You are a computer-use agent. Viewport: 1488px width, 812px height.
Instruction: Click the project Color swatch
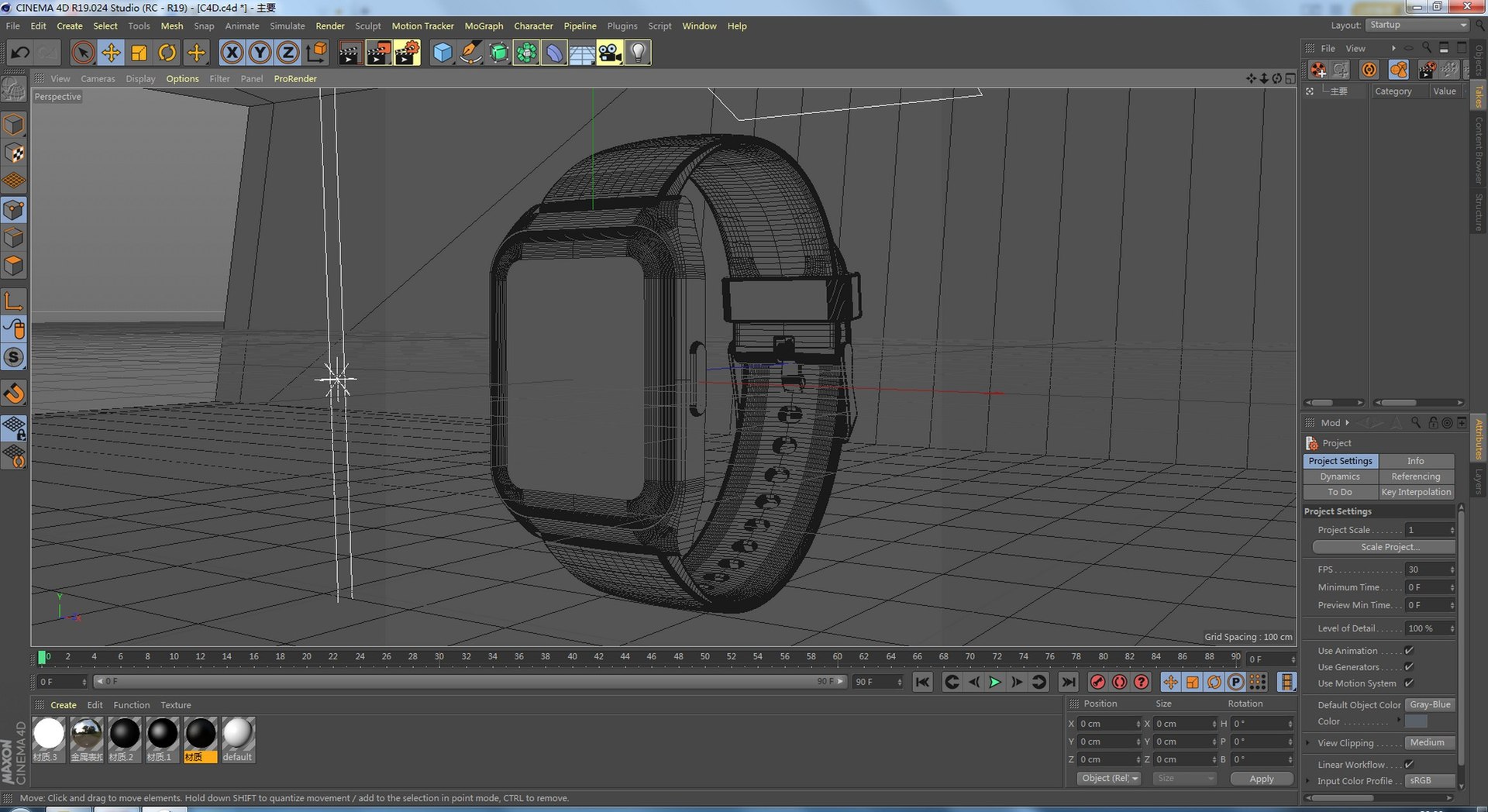coord(1416,721)
